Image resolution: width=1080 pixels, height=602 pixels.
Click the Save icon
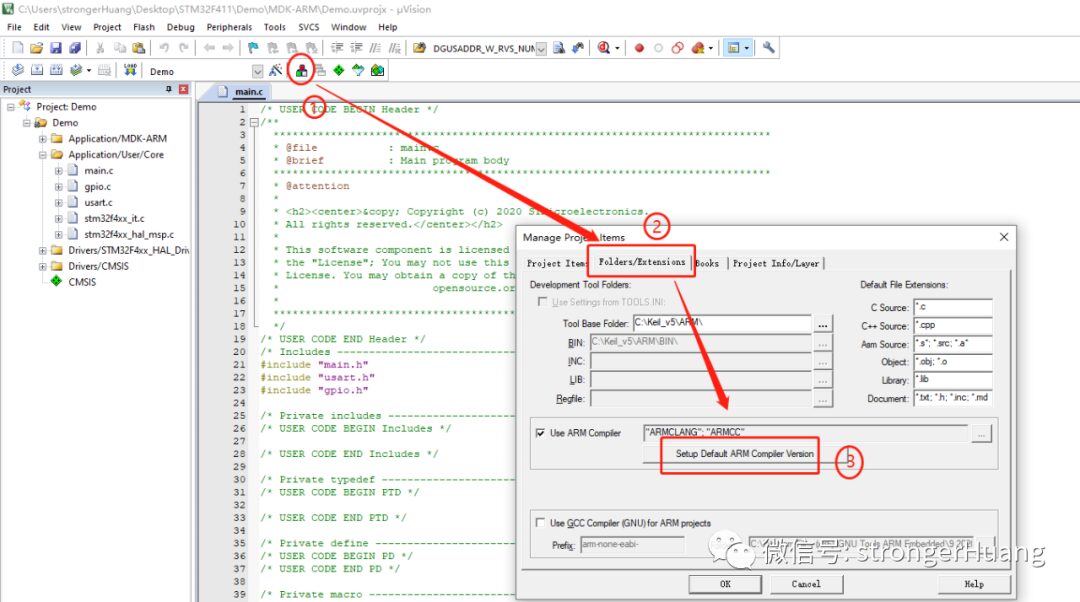[56, 48]
